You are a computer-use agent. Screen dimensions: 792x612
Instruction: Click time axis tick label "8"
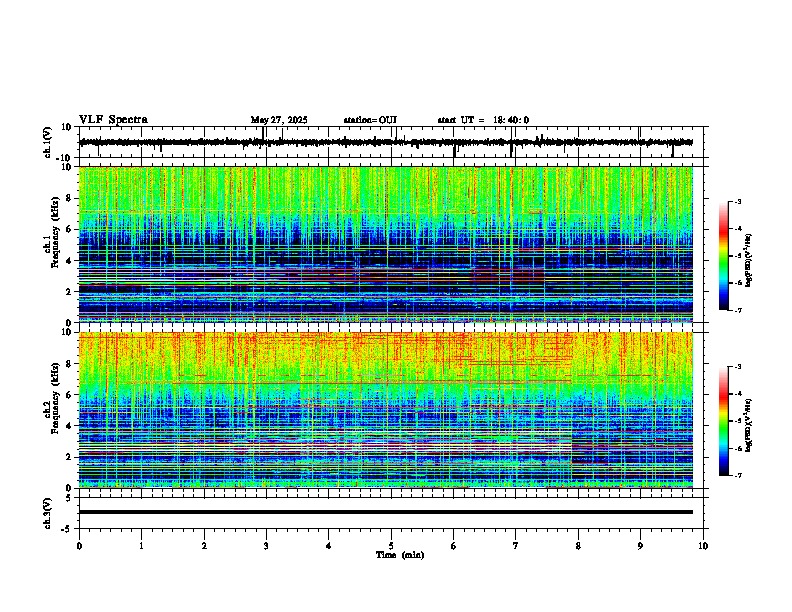(578, 546)
